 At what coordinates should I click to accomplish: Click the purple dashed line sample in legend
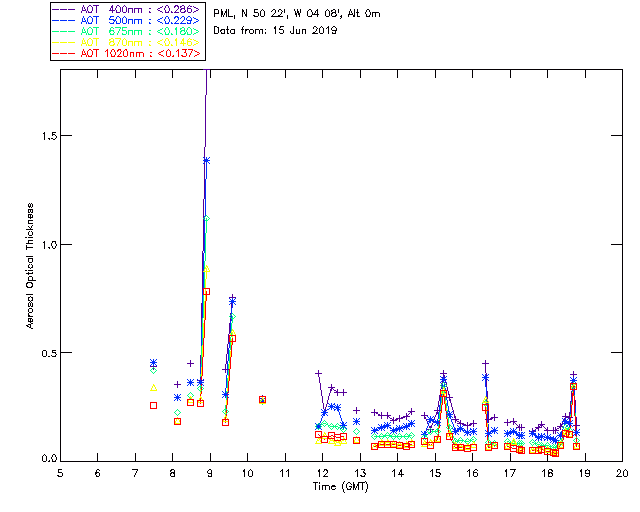pos(64,9)
